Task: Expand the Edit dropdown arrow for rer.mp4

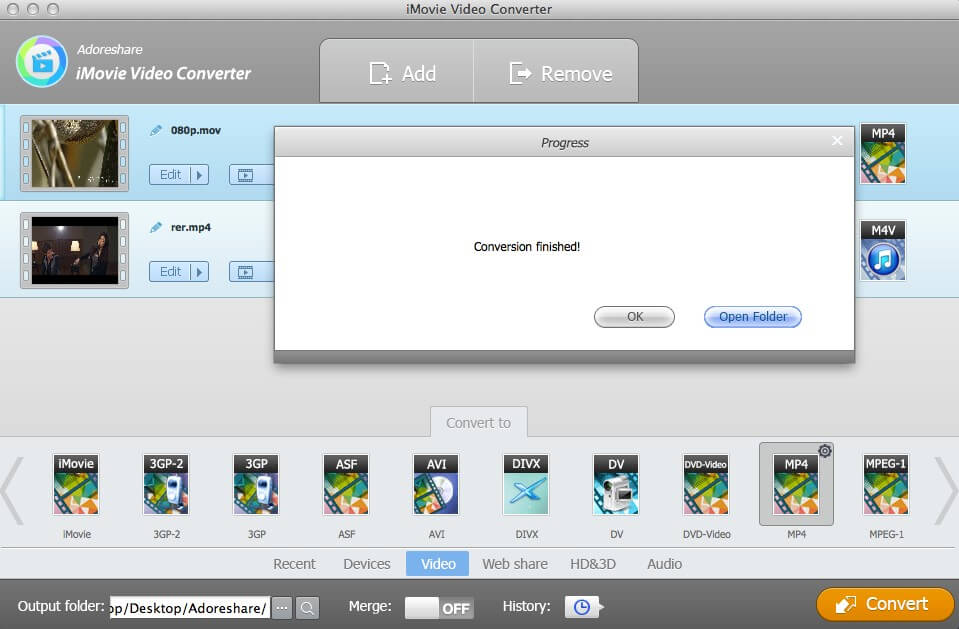Action: pos(199,272)
